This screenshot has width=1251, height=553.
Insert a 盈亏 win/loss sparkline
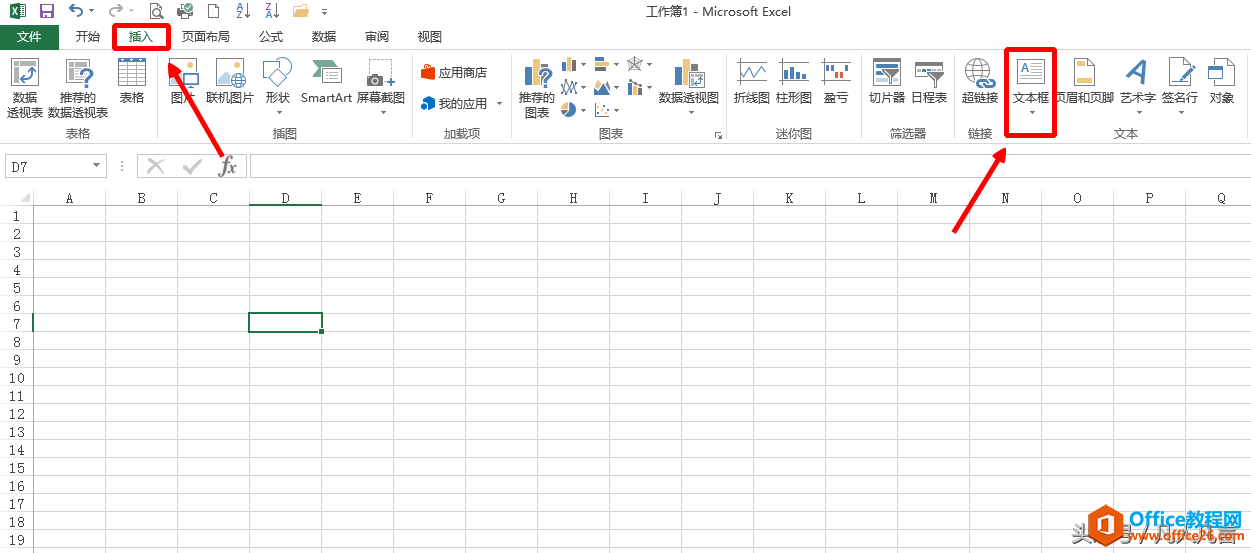click(x=836, y=82)
